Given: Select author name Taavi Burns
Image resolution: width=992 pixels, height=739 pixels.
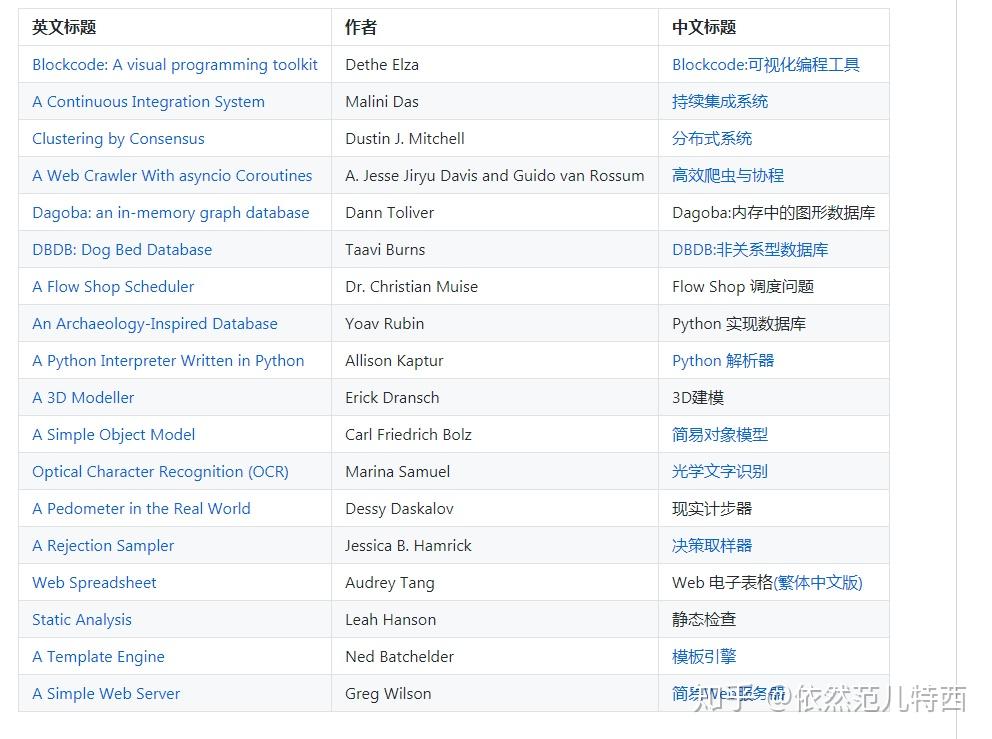Looking at the screenshot, I should [x=385, y=250].
